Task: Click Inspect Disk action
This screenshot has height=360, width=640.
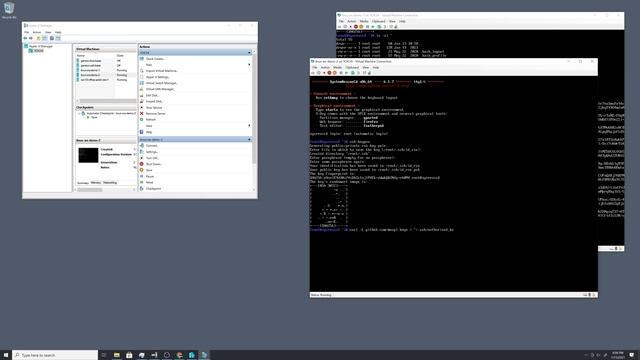Action: [154, 101]
